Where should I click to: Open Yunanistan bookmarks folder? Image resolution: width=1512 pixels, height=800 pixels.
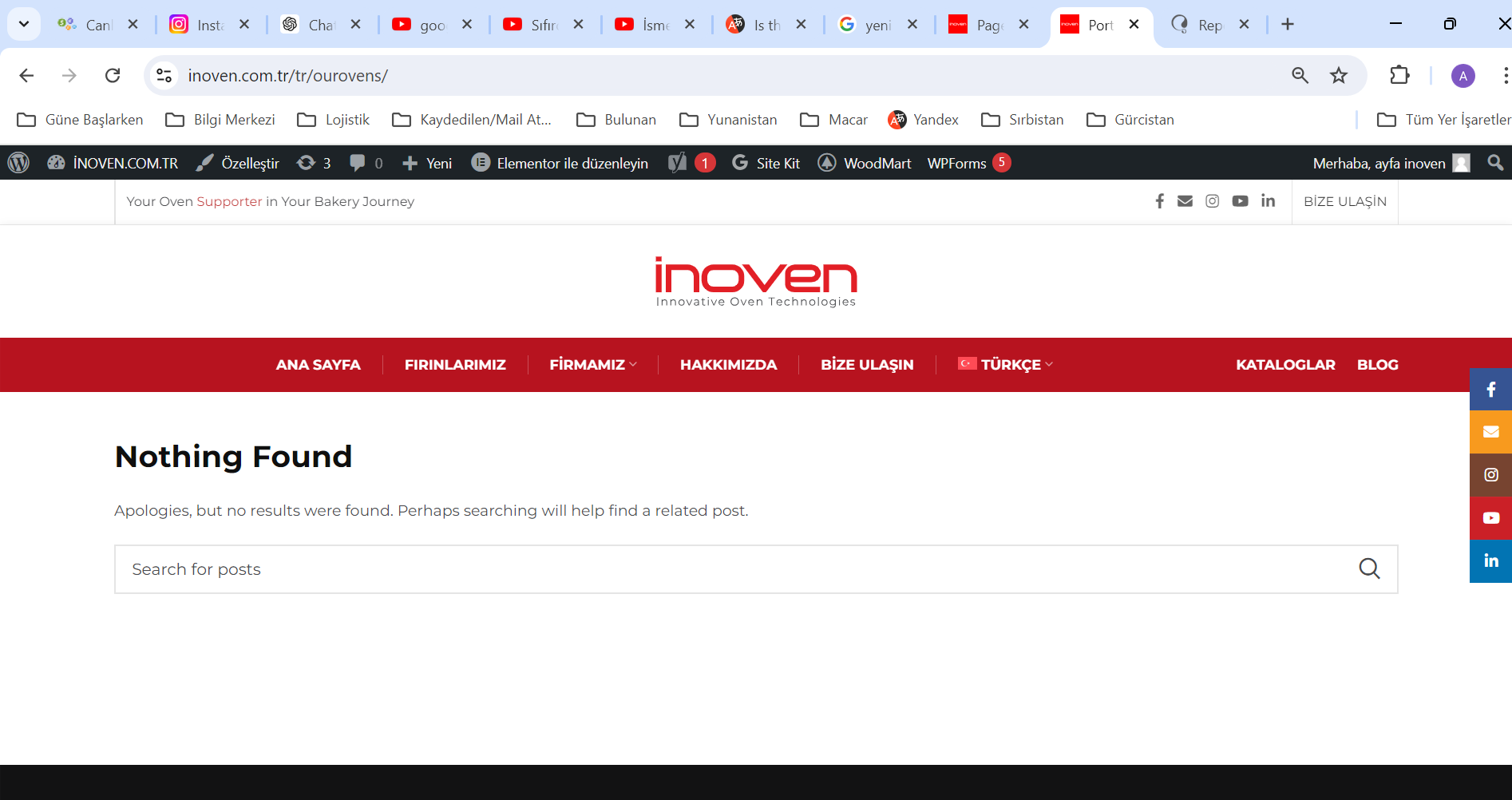pyautogui.click(x=728, y=120)
